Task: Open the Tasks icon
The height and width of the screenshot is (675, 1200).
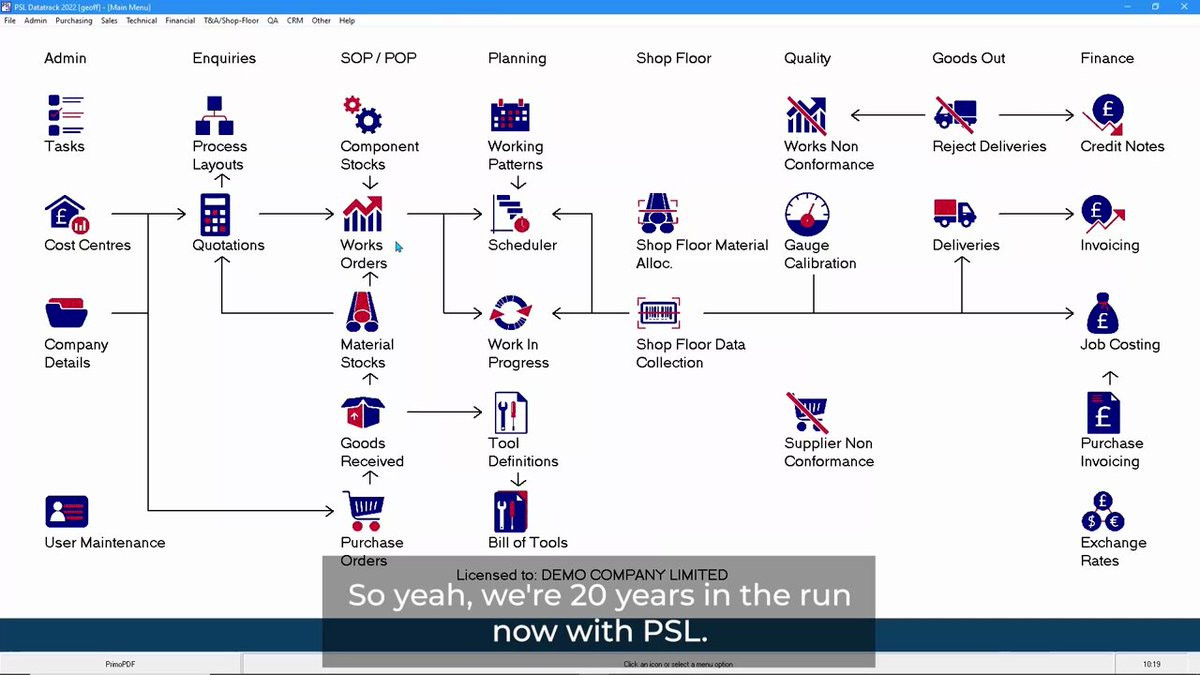Action: (66, 115)
